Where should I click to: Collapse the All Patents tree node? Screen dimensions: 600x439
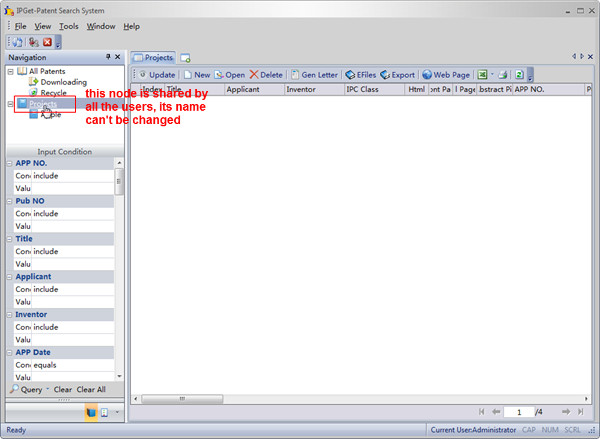11,72
